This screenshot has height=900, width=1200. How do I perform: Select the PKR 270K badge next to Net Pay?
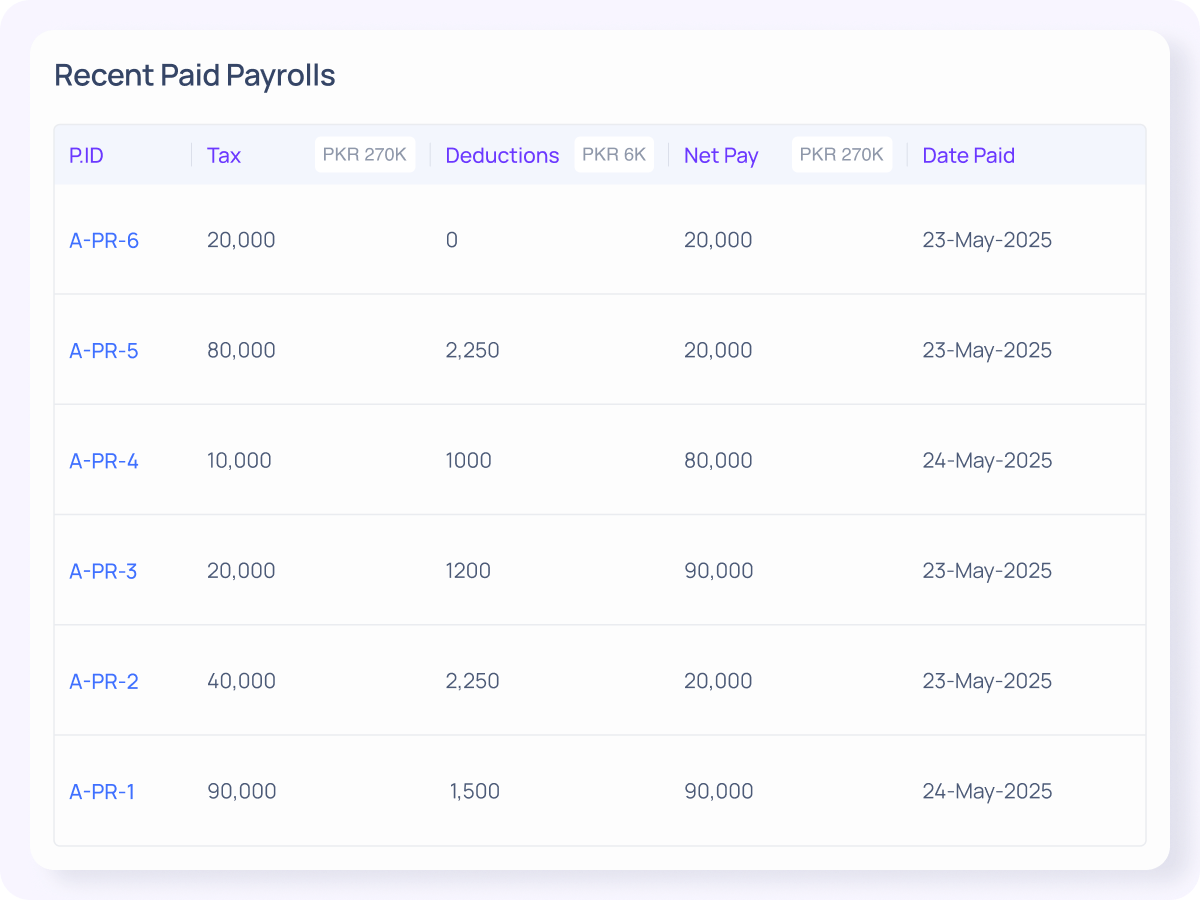[842, 154]
